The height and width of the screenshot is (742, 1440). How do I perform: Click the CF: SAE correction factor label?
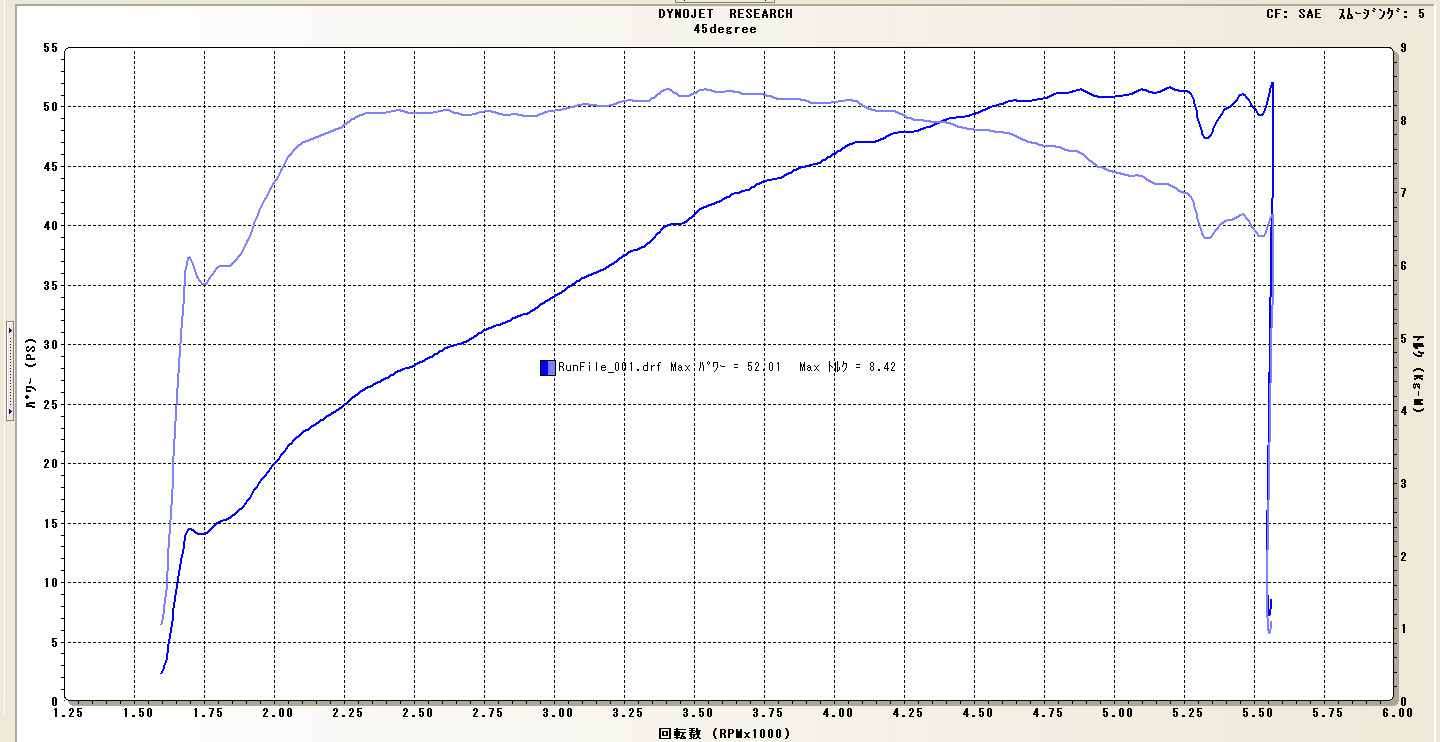click(x=1294, y=14)
